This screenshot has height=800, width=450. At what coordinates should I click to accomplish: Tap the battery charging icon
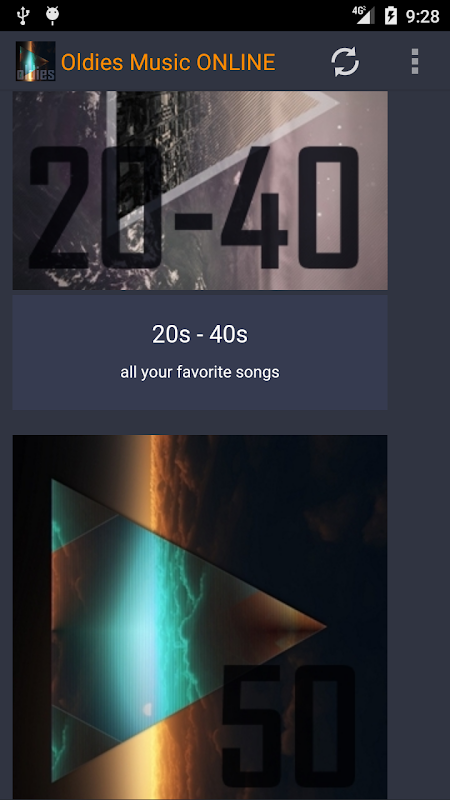[391, 15]
